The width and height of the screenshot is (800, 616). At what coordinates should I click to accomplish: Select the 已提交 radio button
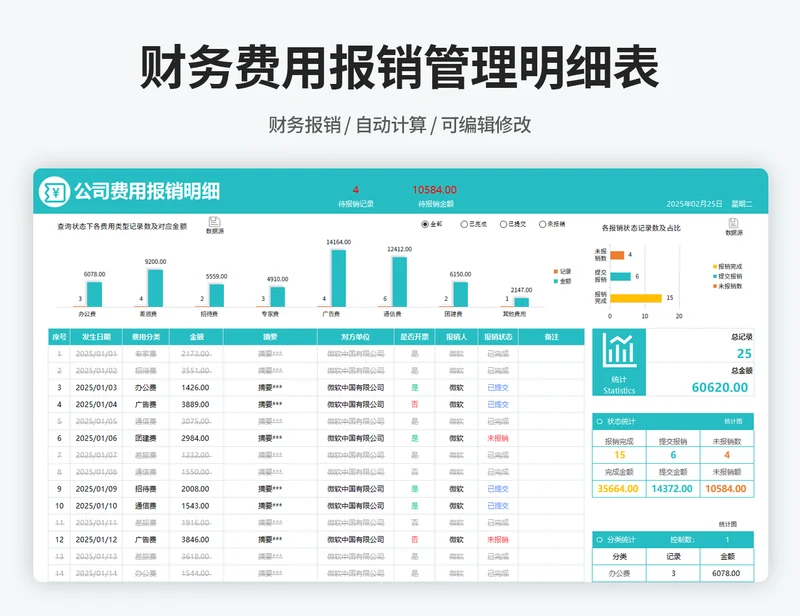(x=503, y=224)
